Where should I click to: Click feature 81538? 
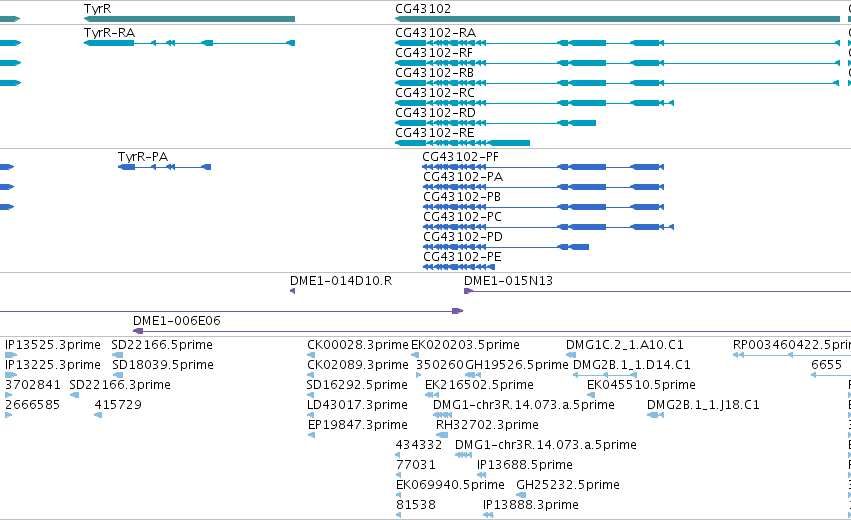[416, 505]
